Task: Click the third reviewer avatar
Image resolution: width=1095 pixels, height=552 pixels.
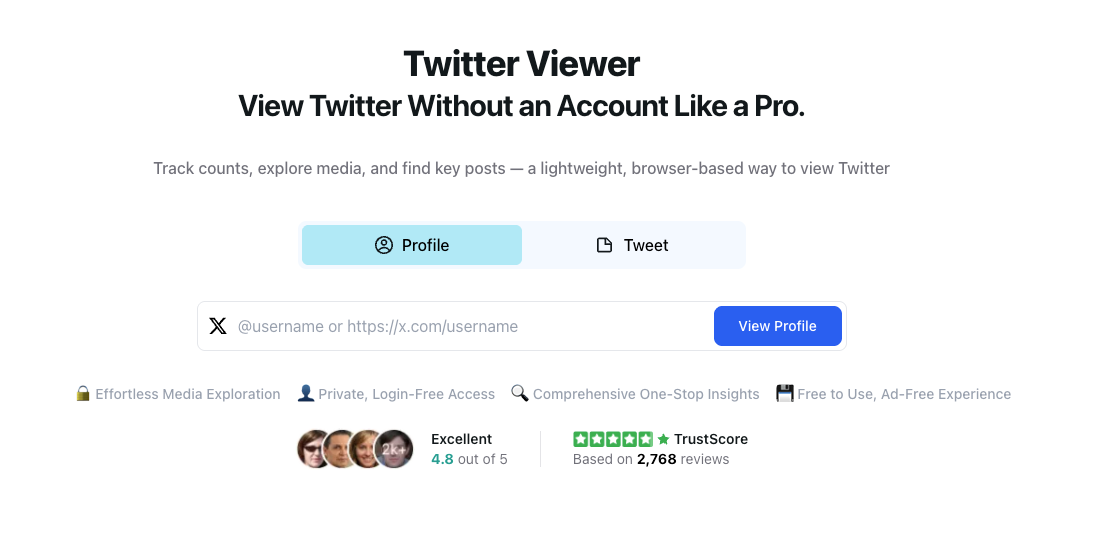Action: [x=365, y=449]
